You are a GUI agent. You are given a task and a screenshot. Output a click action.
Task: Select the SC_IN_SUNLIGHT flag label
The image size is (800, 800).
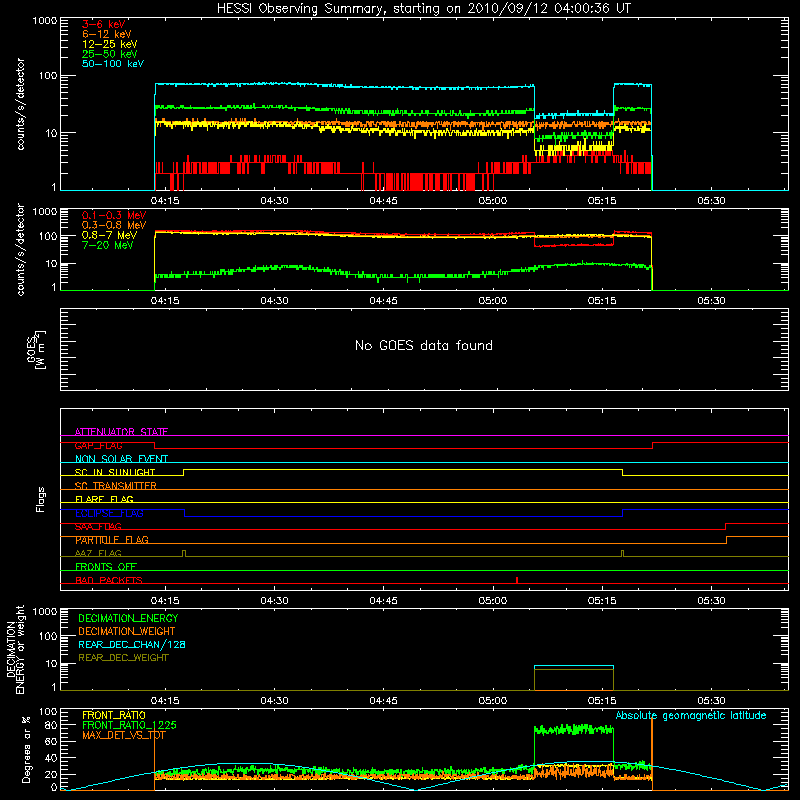(115, 472)
